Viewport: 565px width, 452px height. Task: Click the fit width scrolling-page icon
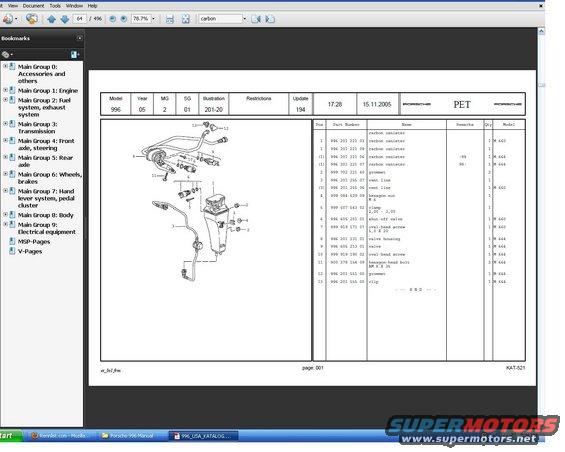pos(170,19)
